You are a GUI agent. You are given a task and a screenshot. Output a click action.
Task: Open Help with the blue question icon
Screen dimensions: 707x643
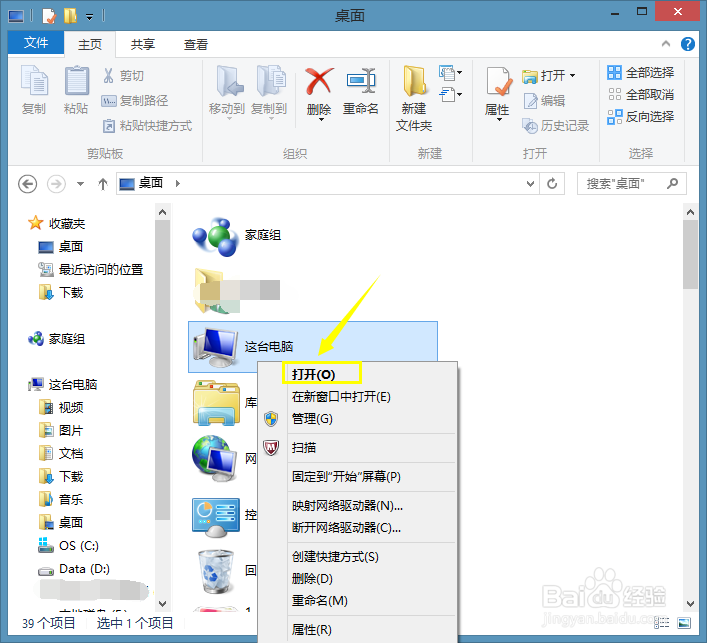point(688,44)
